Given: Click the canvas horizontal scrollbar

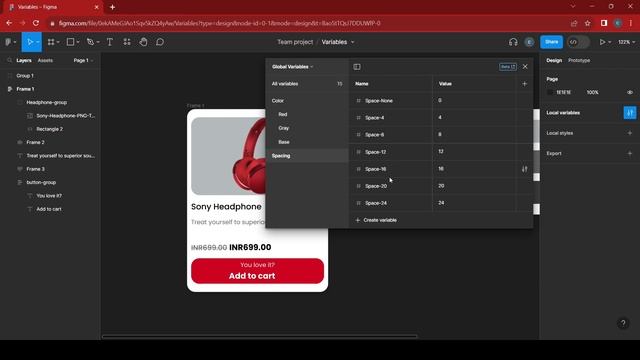Looking at the screenshot, I should click(x=260, y=337).
